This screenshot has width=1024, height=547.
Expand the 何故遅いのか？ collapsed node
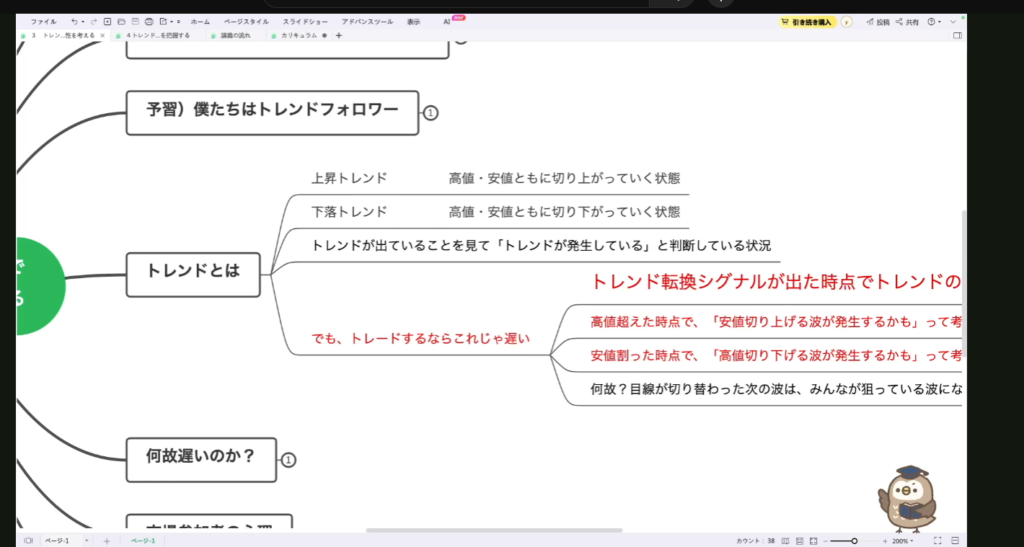pos(288,460)
